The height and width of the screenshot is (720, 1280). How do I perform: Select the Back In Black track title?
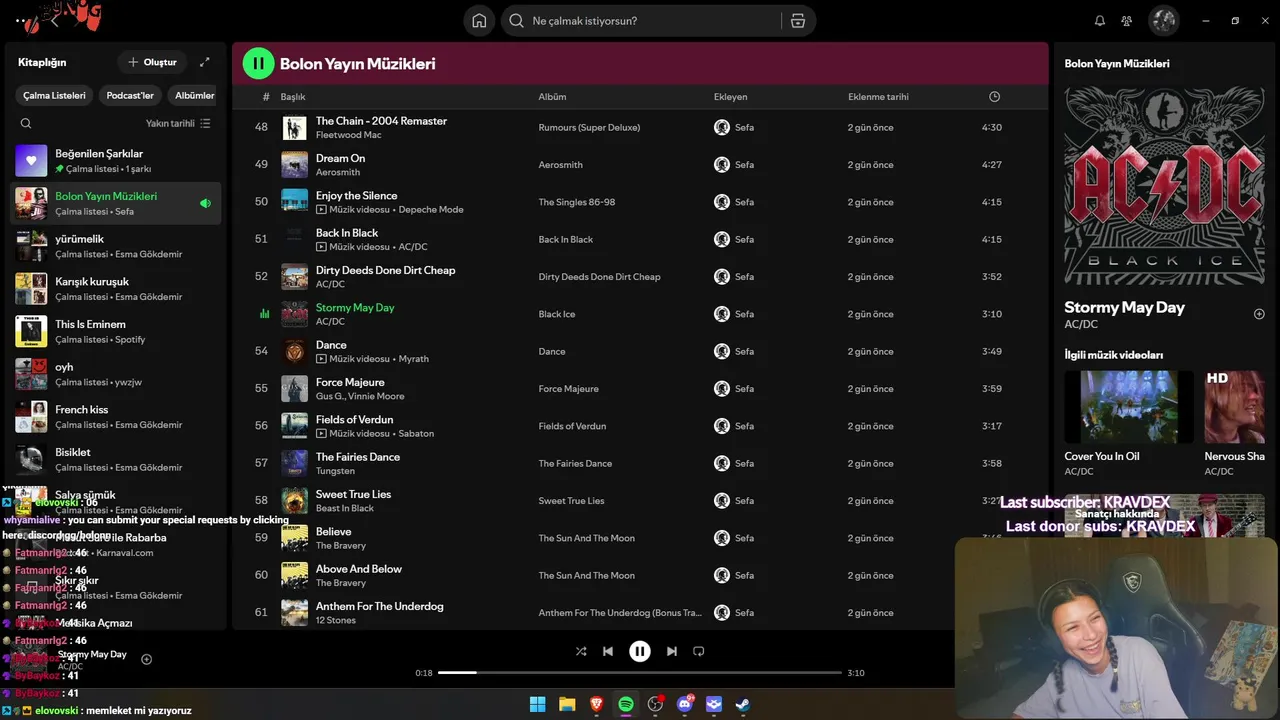[x=347, y=233]
